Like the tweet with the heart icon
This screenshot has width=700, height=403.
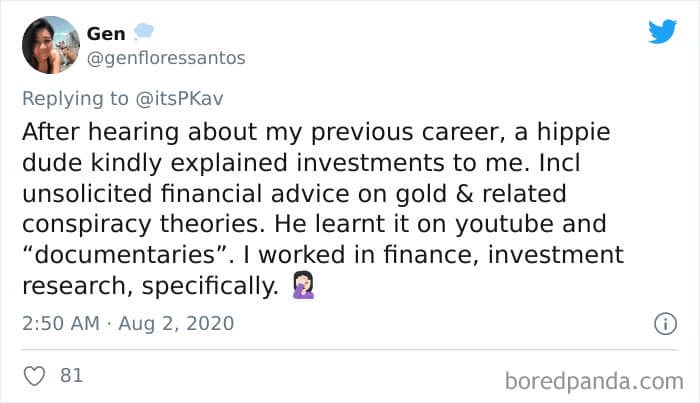pyautogui.click(x=33, y=376)
